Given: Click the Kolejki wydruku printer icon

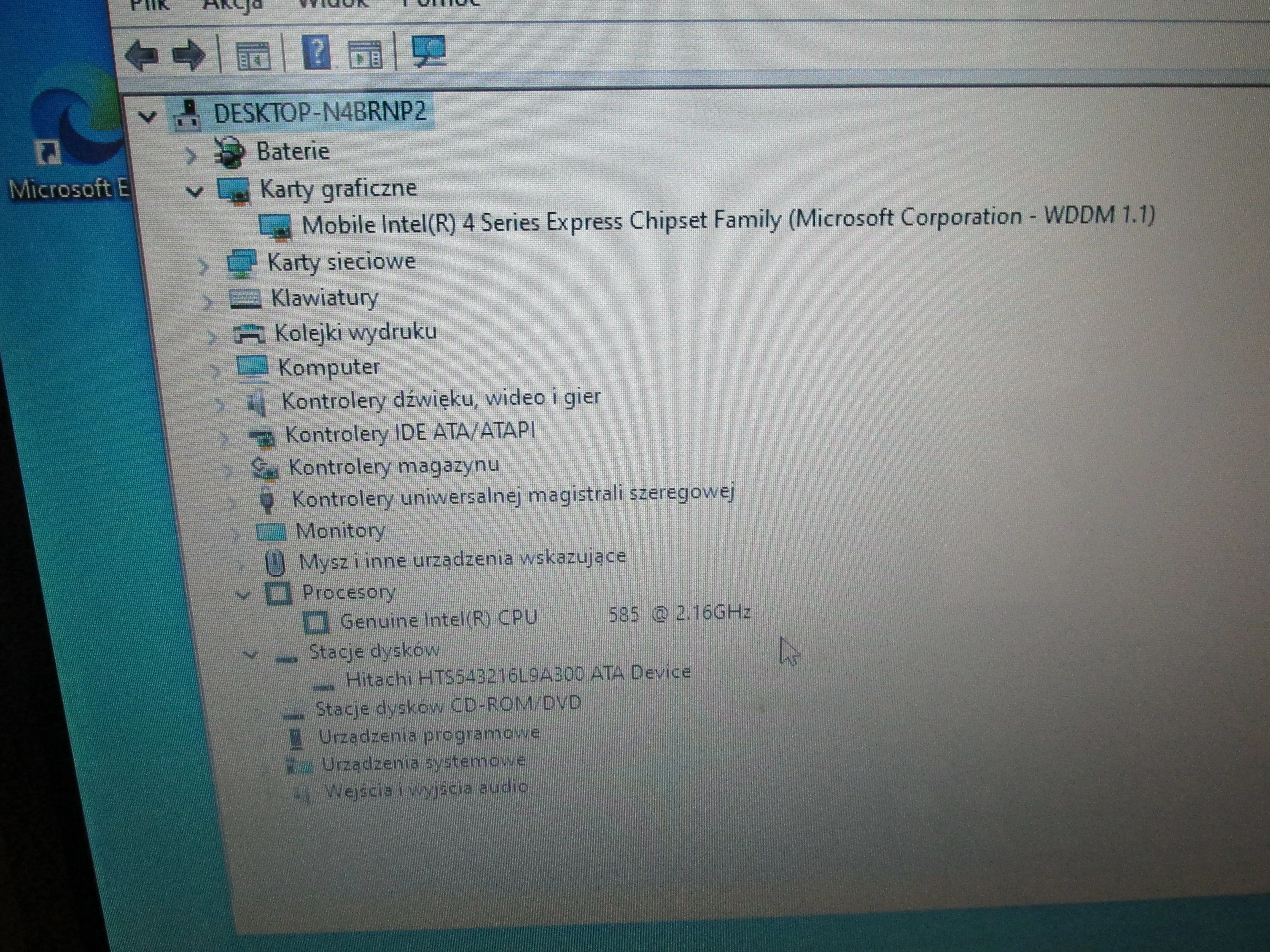Looking at the screenshot, I should pyautogui.click(x=249, y=334).
